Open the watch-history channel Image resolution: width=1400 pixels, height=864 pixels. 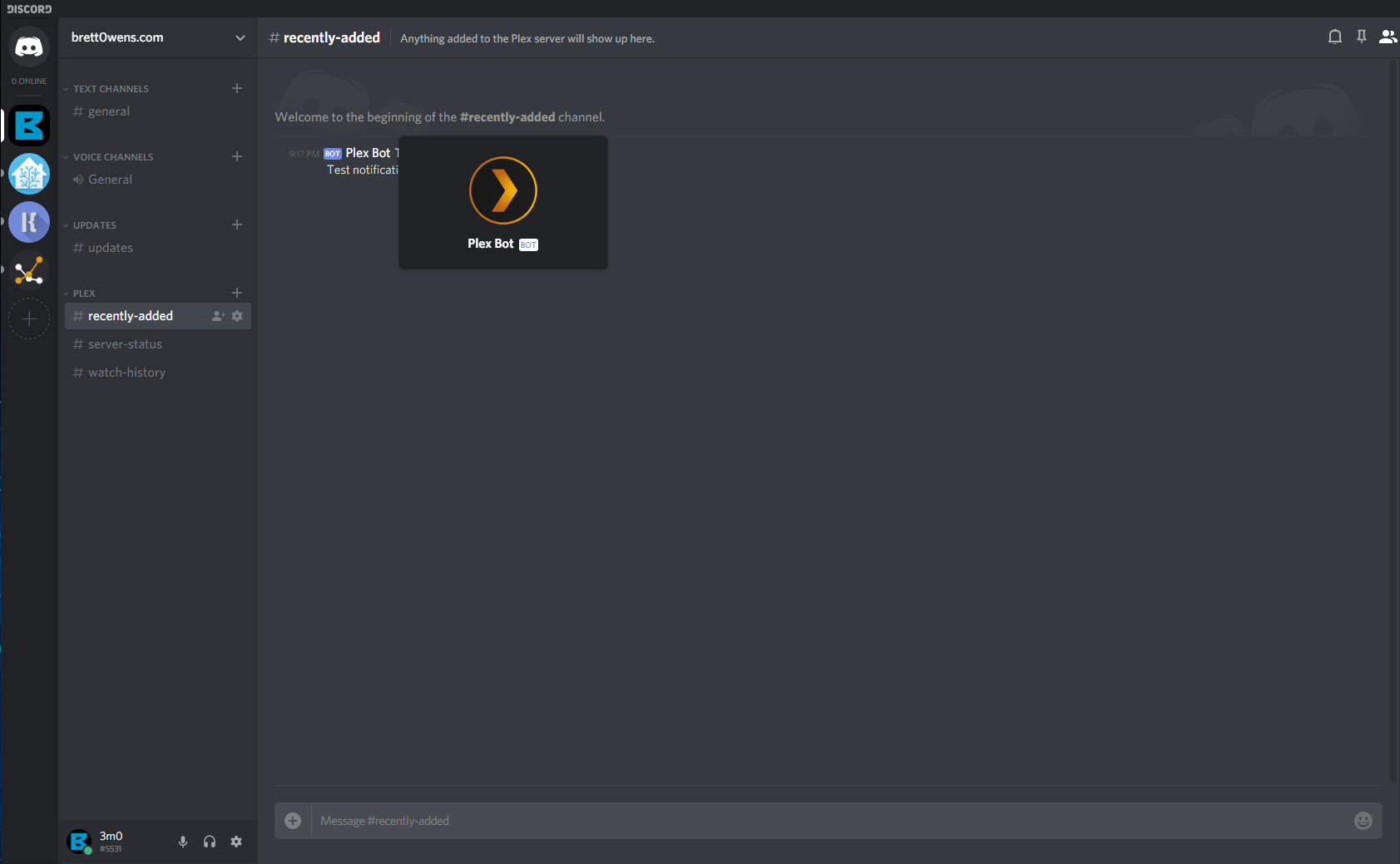coord(158,373)
